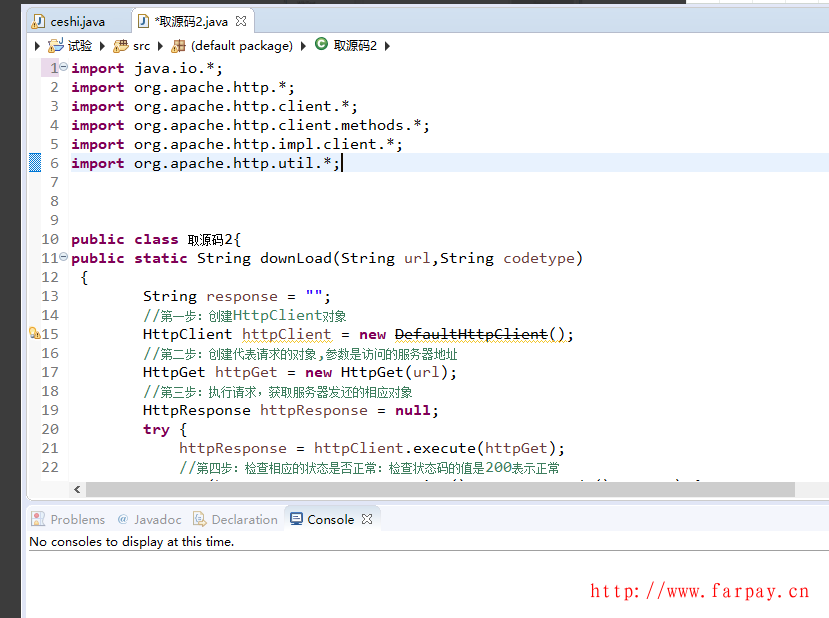Close the Console view tab

(x=367, y=519)
